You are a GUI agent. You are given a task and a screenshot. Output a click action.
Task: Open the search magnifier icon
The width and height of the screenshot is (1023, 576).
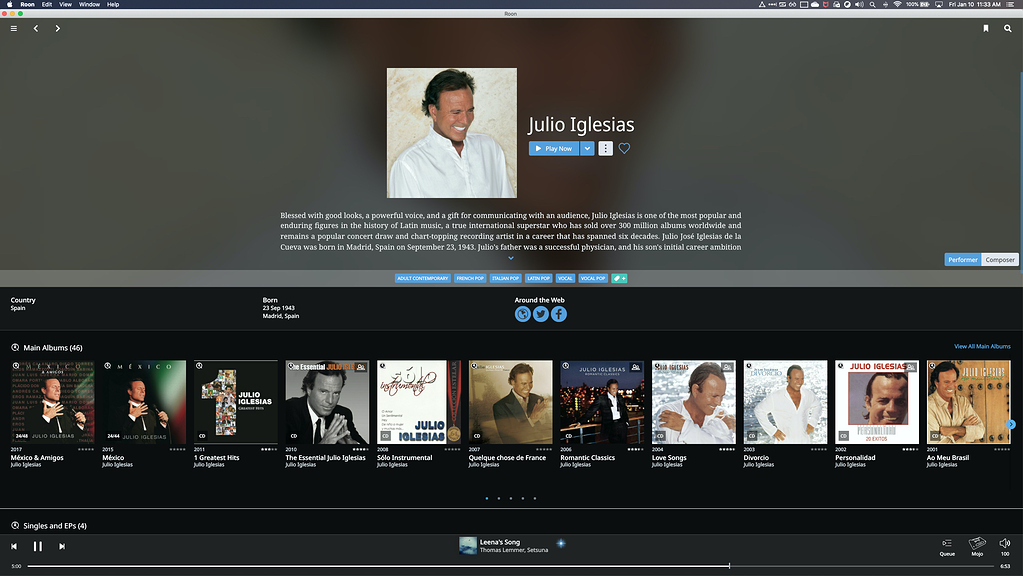(x=1008, y=29)
